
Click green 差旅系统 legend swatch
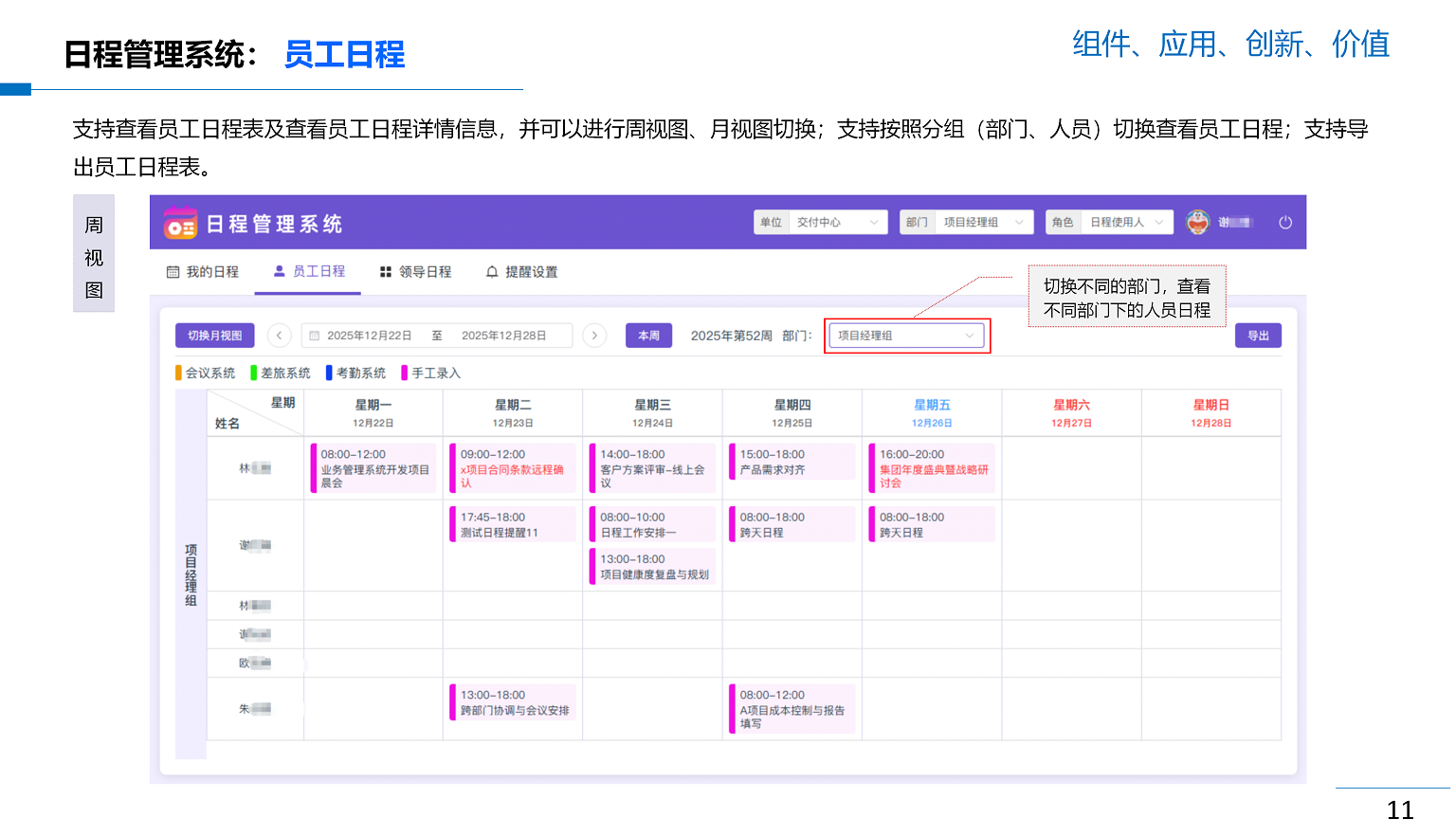point(254,373)
